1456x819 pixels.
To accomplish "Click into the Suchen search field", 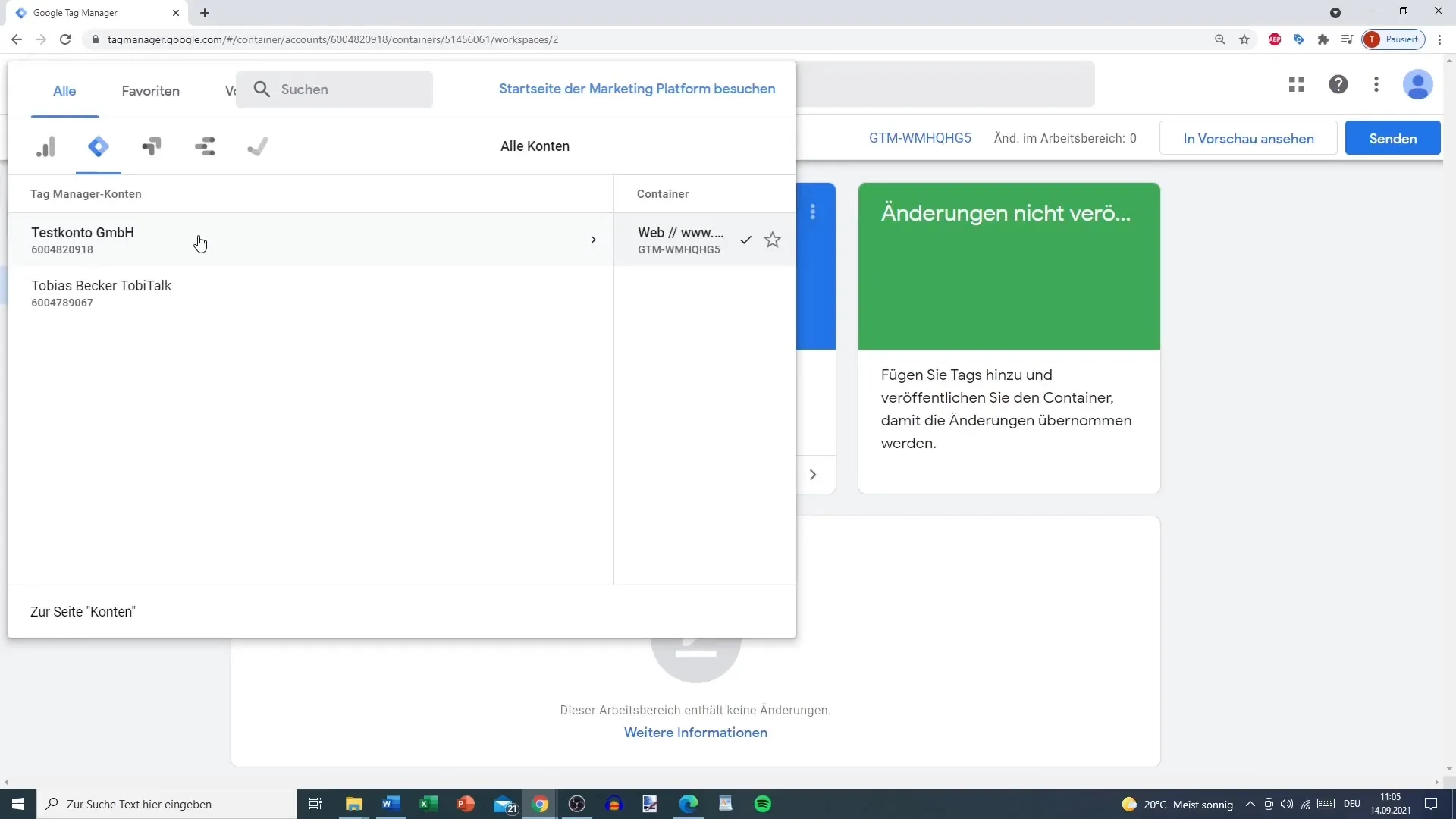I will (334, 89).
